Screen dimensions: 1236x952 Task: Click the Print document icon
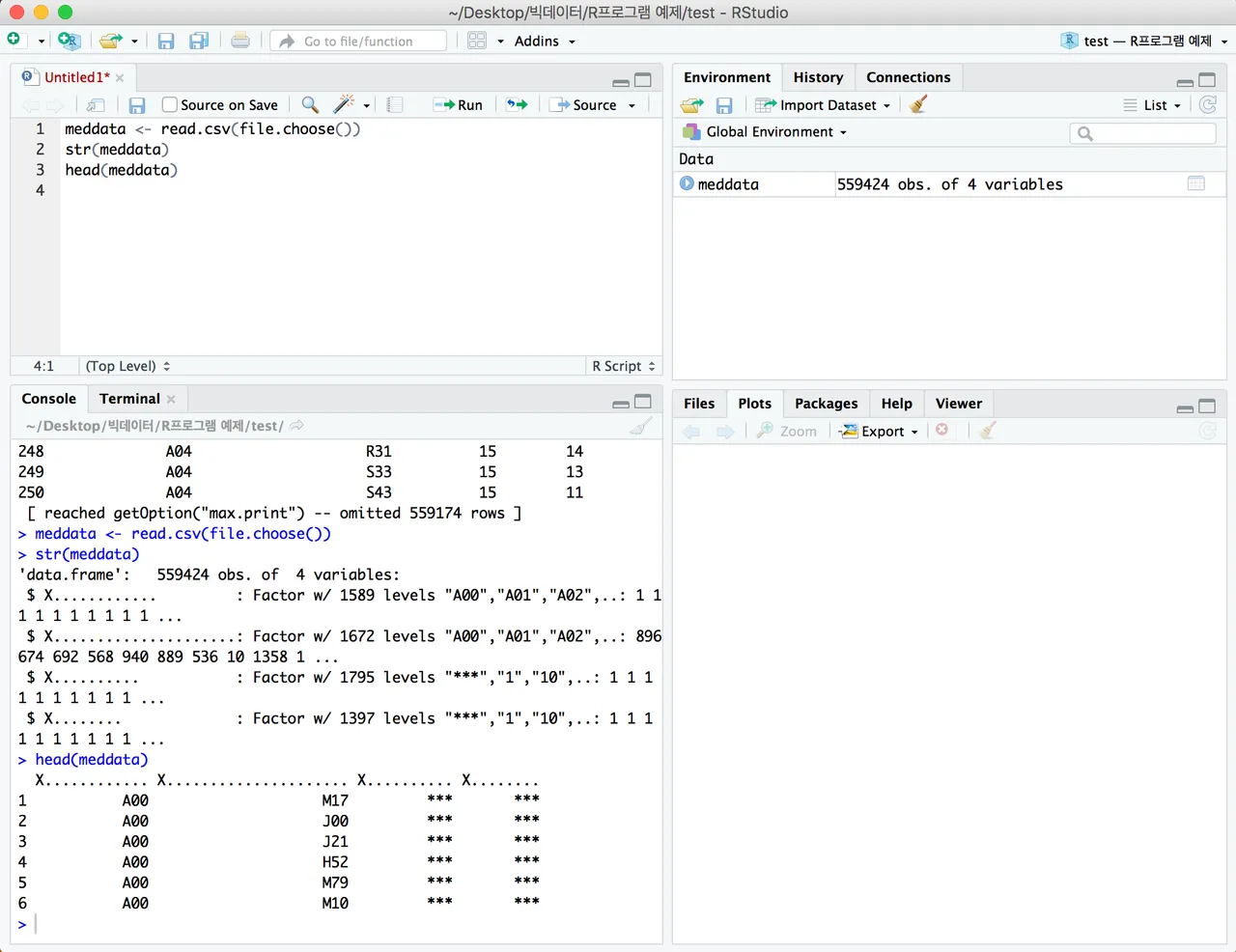240,41
